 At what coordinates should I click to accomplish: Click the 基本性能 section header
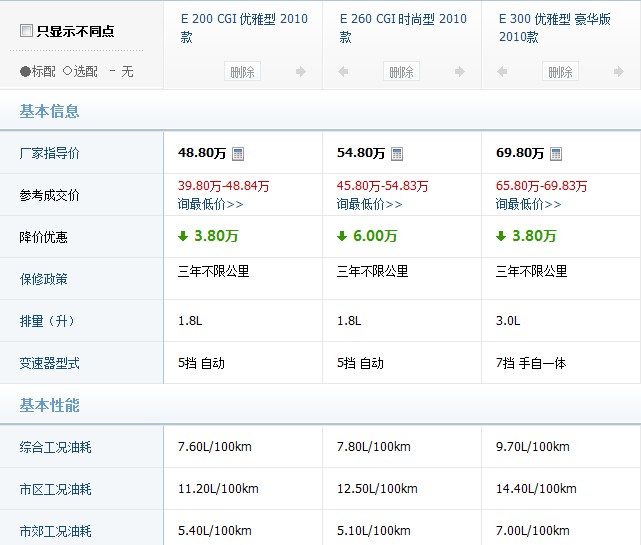point(49,405)
